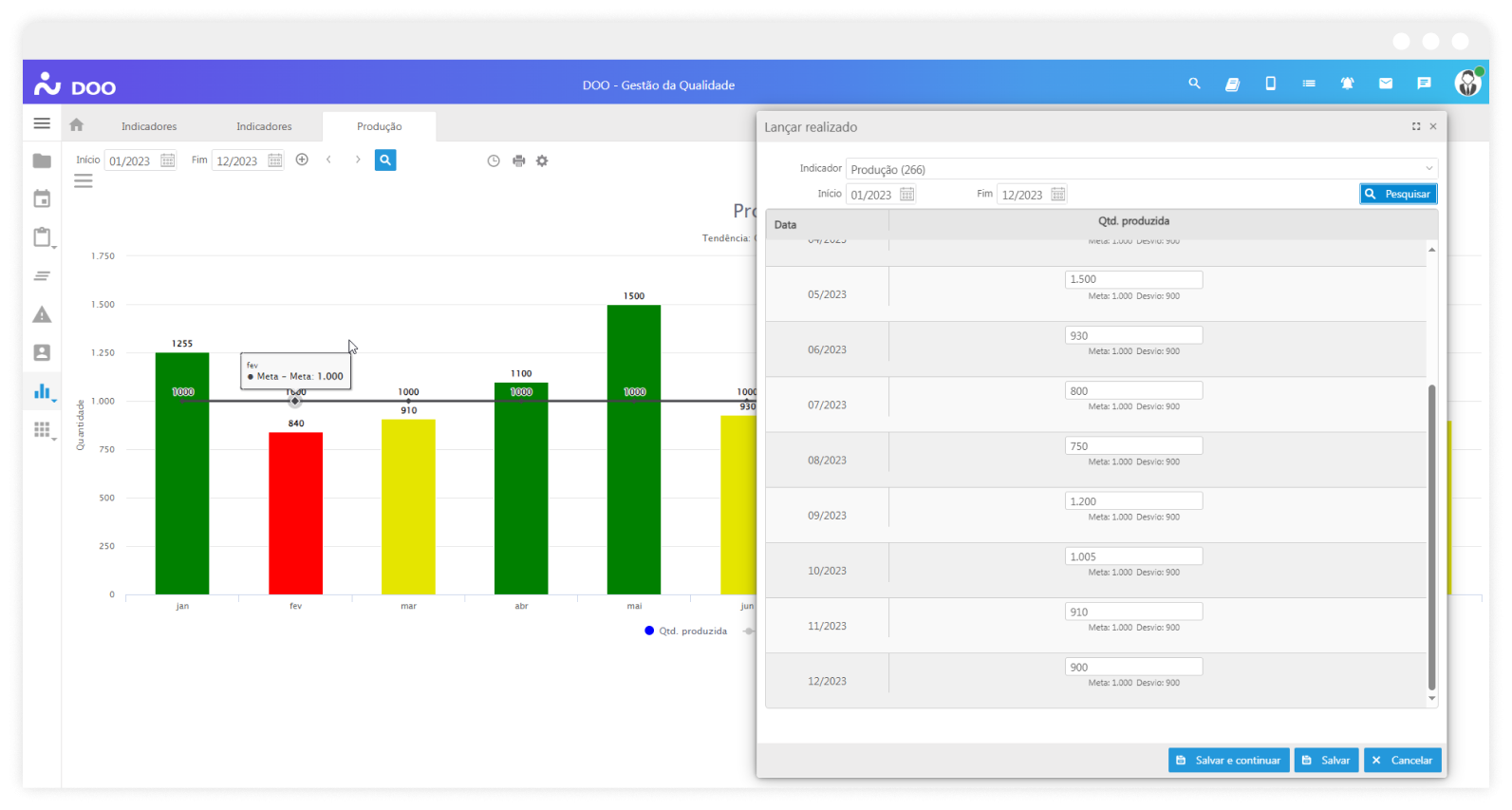Open calendar picker for dialog Início date
The image size is (1512, 810).
907,195
